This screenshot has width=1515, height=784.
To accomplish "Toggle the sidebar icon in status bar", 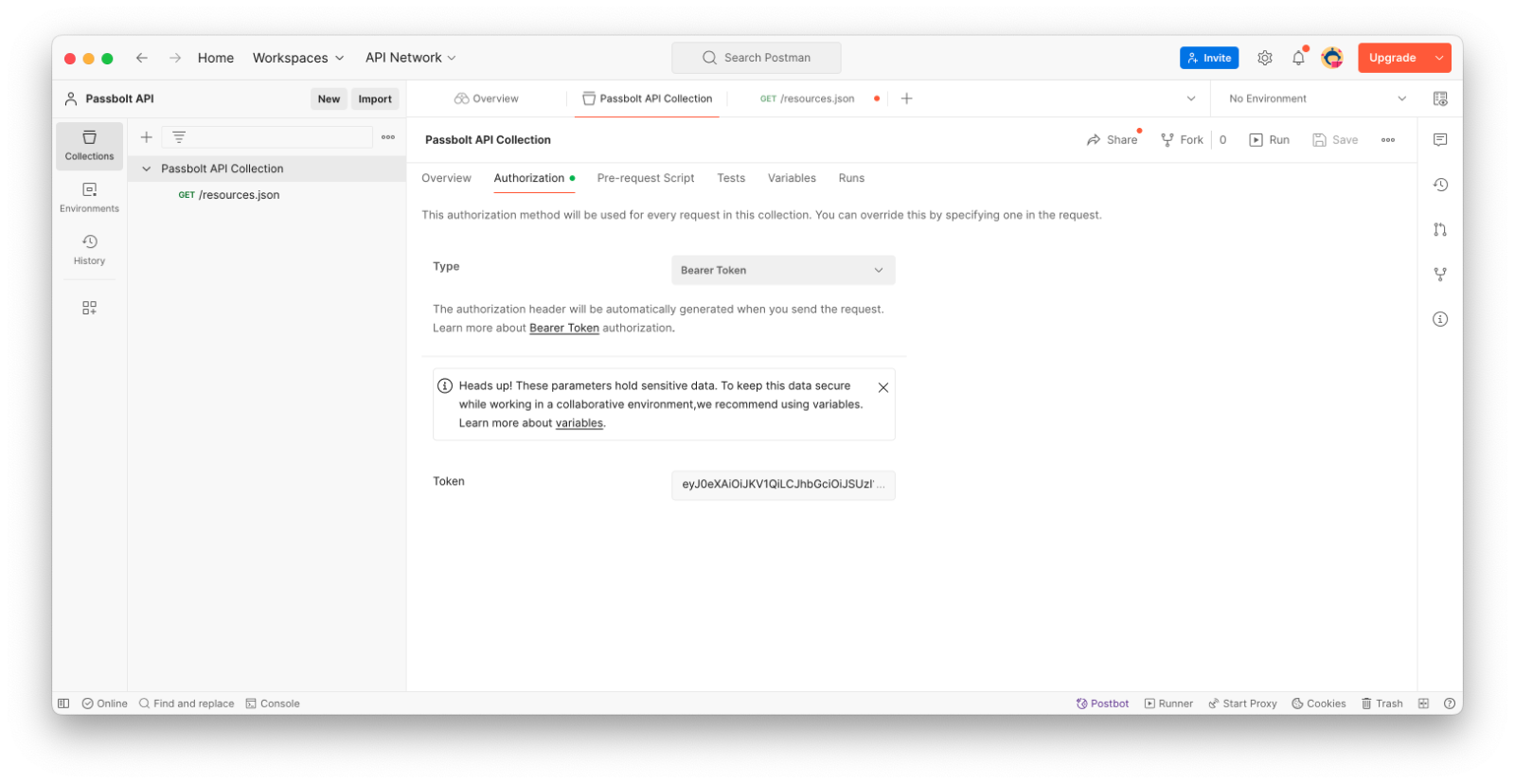I will [63, 704].
